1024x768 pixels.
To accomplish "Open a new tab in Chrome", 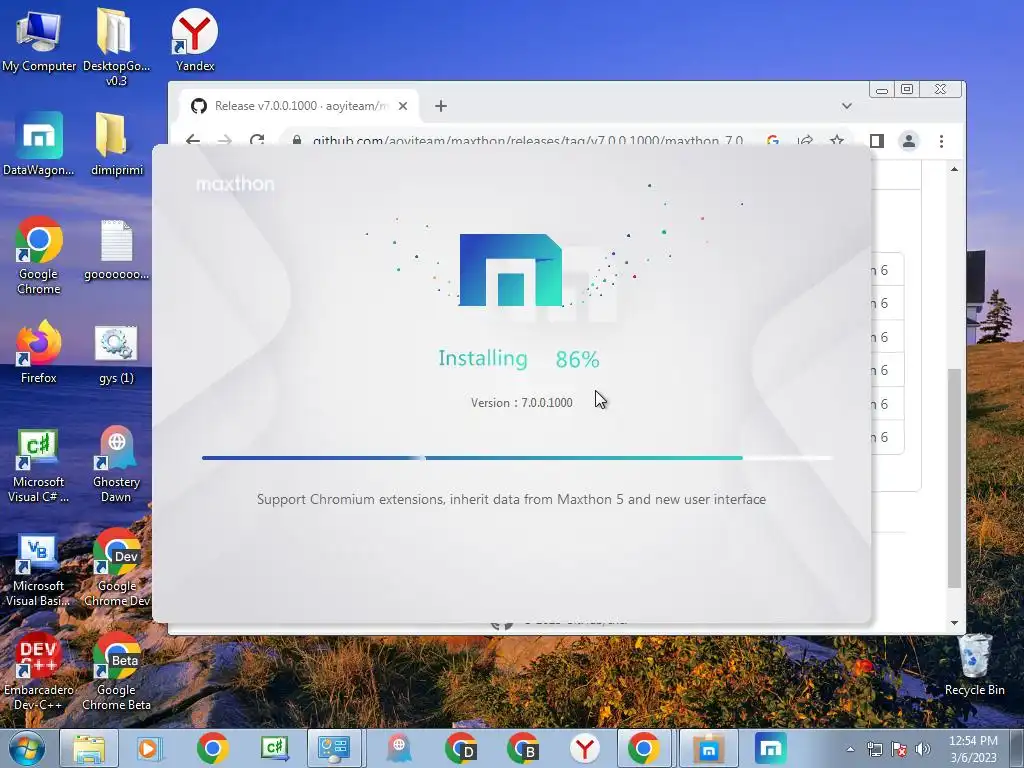I will coord(441,106).
